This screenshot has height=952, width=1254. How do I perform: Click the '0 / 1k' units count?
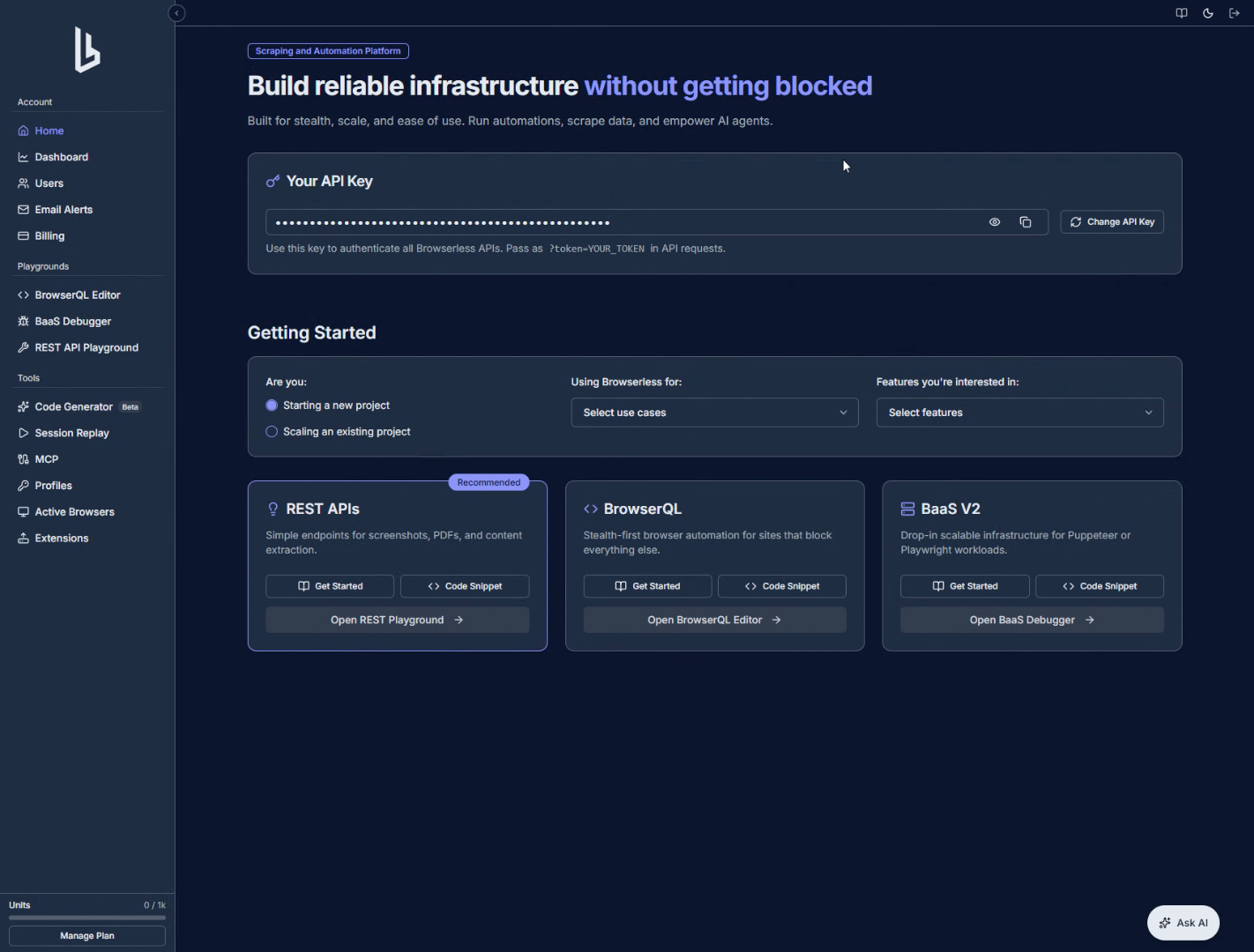pyautogui.click(x=155, y=905)
